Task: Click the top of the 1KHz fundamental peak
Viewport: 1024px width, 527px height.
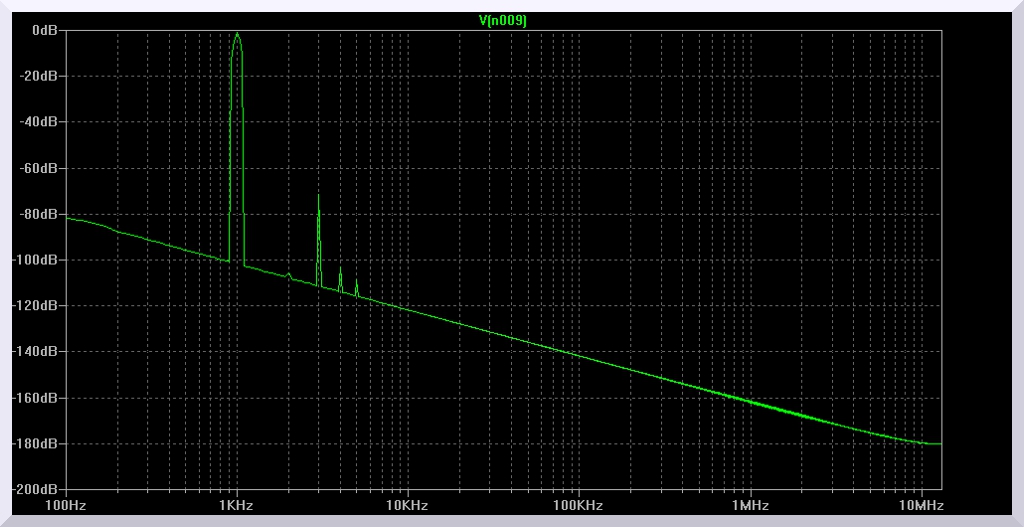Action: click(237, 34)
